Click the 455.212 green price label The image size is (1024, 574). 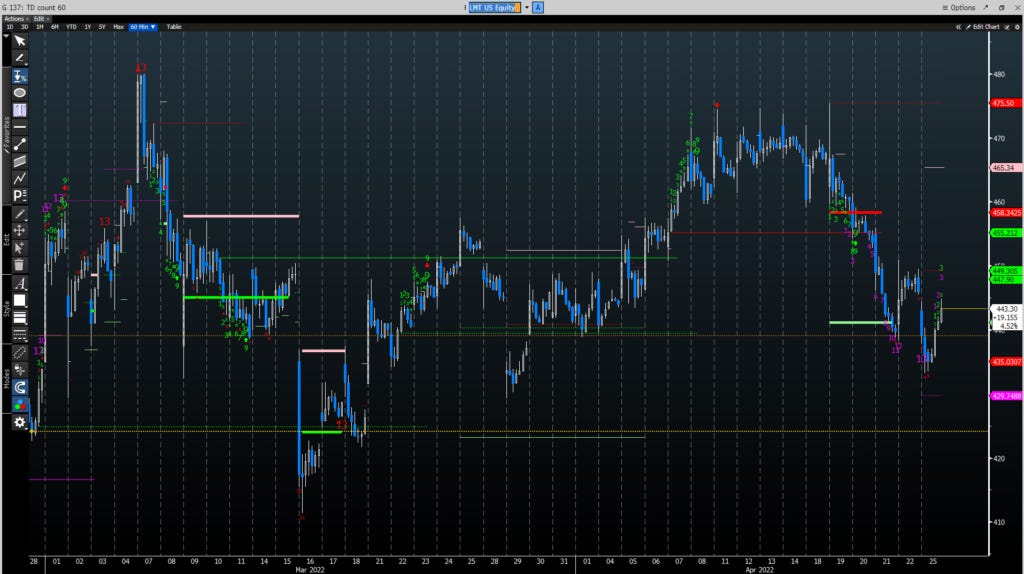coord(1006,233)
